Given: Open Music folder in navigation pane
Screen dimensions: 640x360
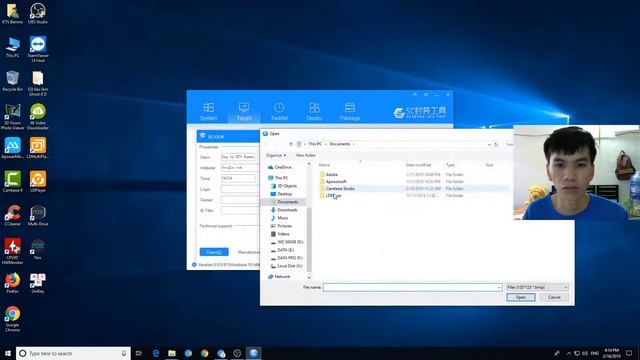Looking at the screenshot, I should [282, 218].
